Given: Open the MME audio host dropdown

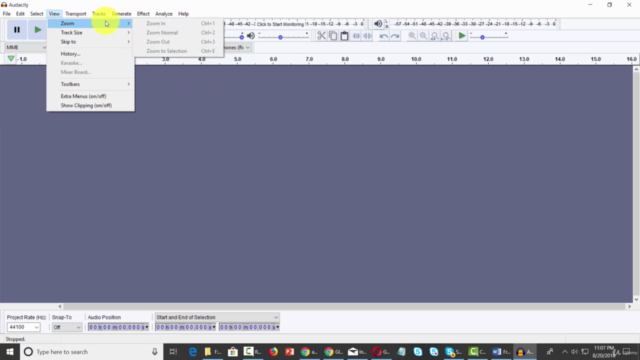Looking at the screenshot, I should [x=26, y=47].
